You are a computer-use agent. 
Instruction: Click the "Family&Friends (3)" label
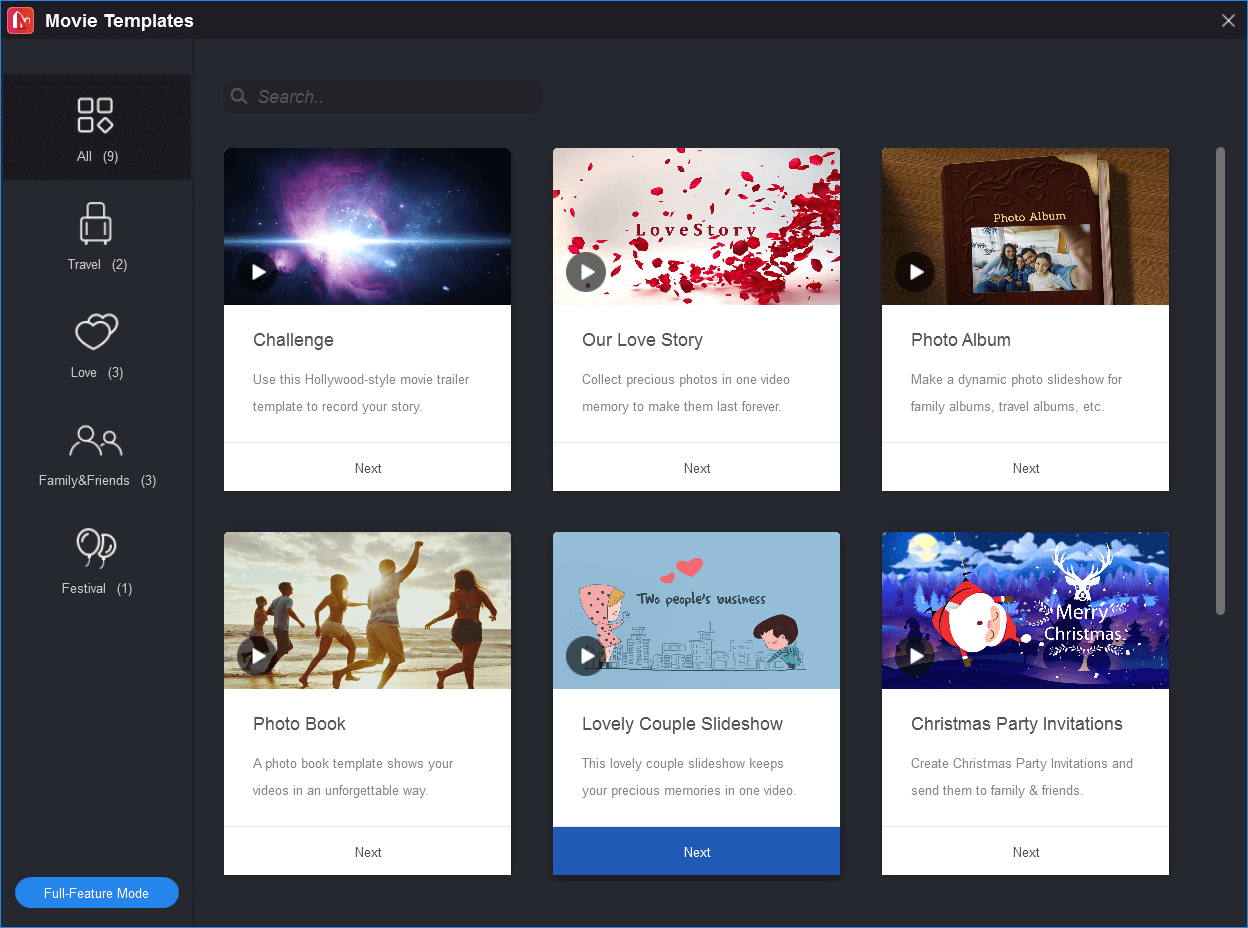pos(97,481)
